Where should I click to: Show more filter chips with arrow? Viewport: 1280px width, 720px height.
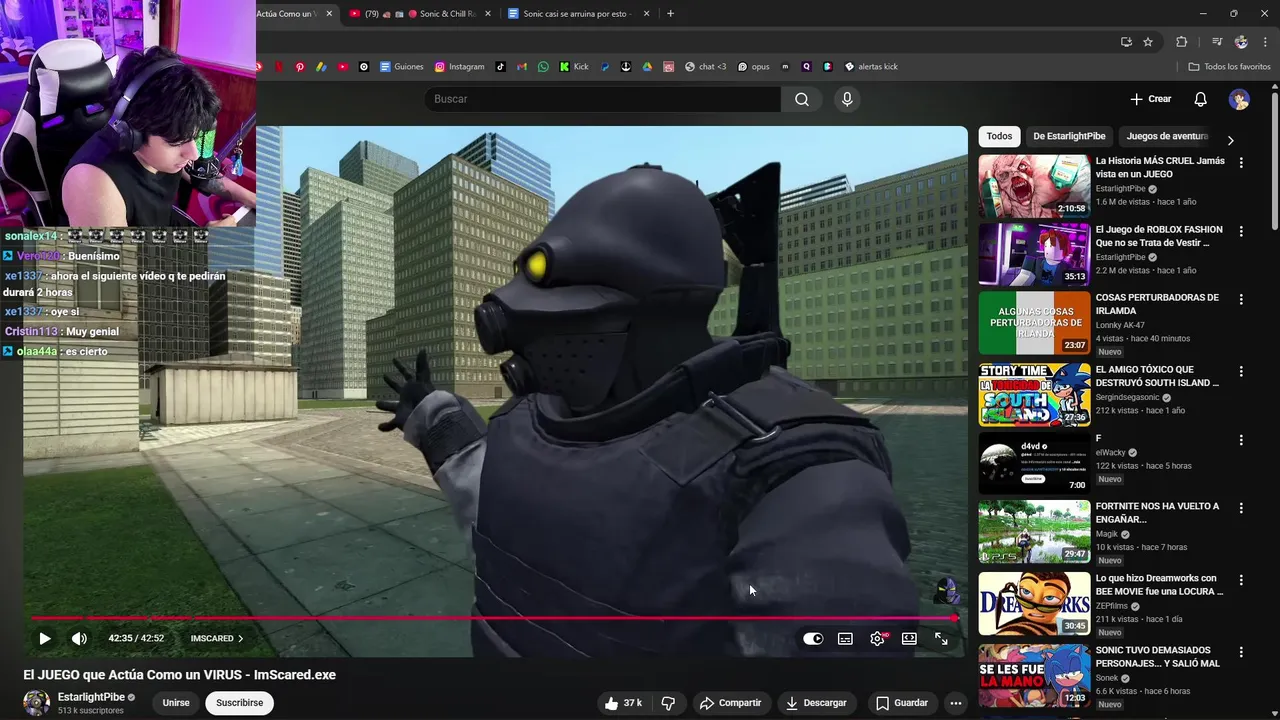(1230, 140)
